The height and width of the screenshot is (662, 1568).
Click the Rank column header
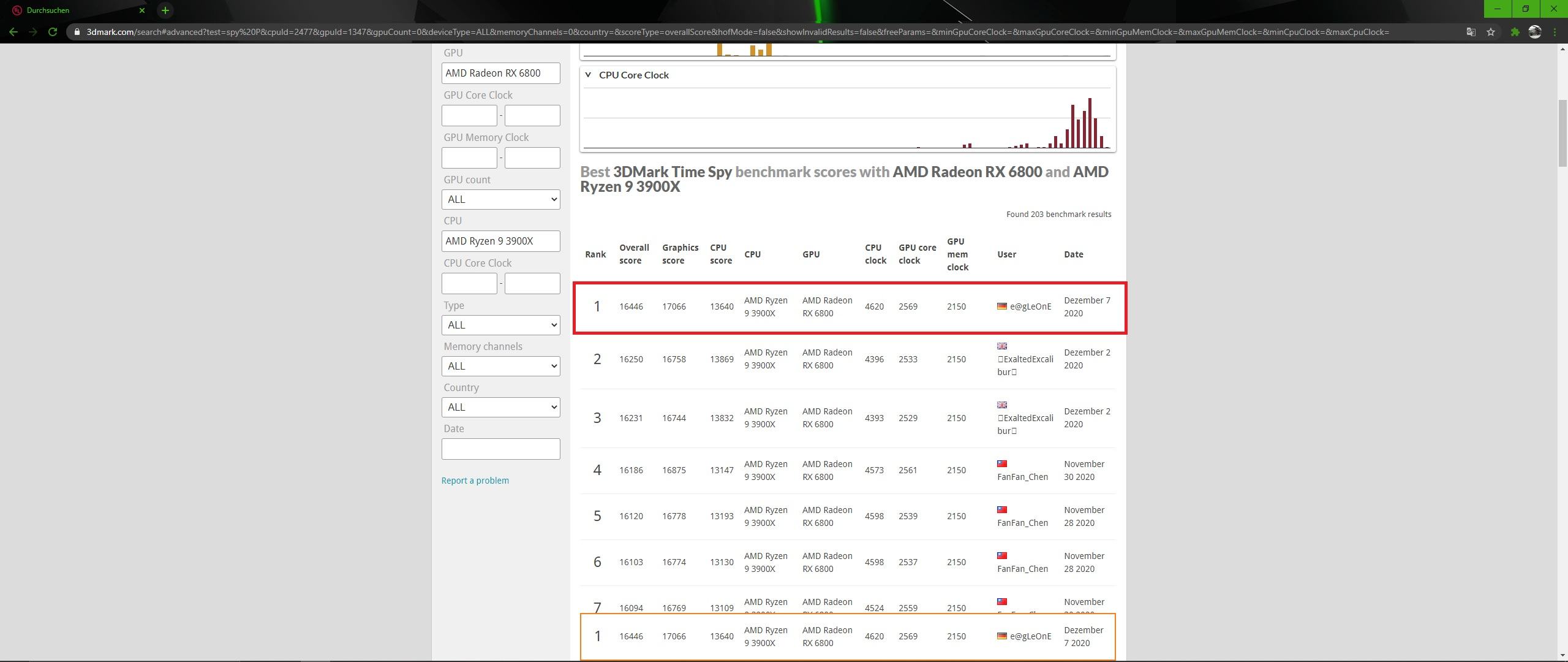(x=595, y=254)
